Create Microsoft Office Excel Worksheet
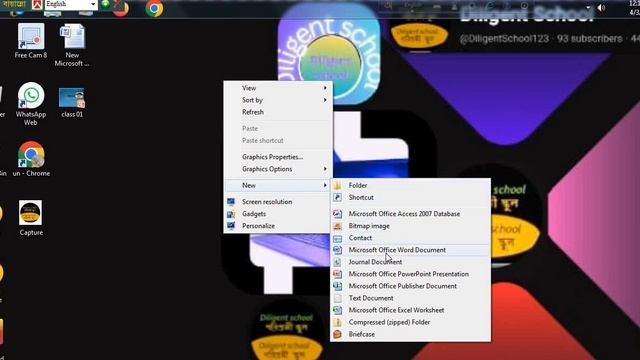Screen dimensions: 640x360 410,310
